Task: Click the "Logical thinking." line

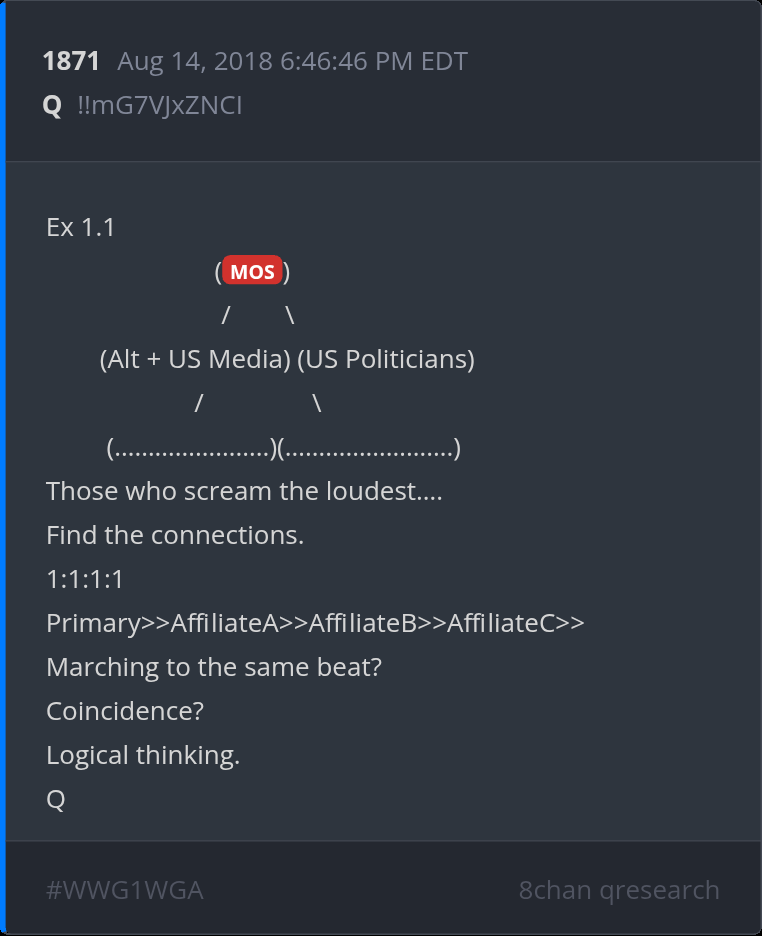Action: [x=143, y=755]
